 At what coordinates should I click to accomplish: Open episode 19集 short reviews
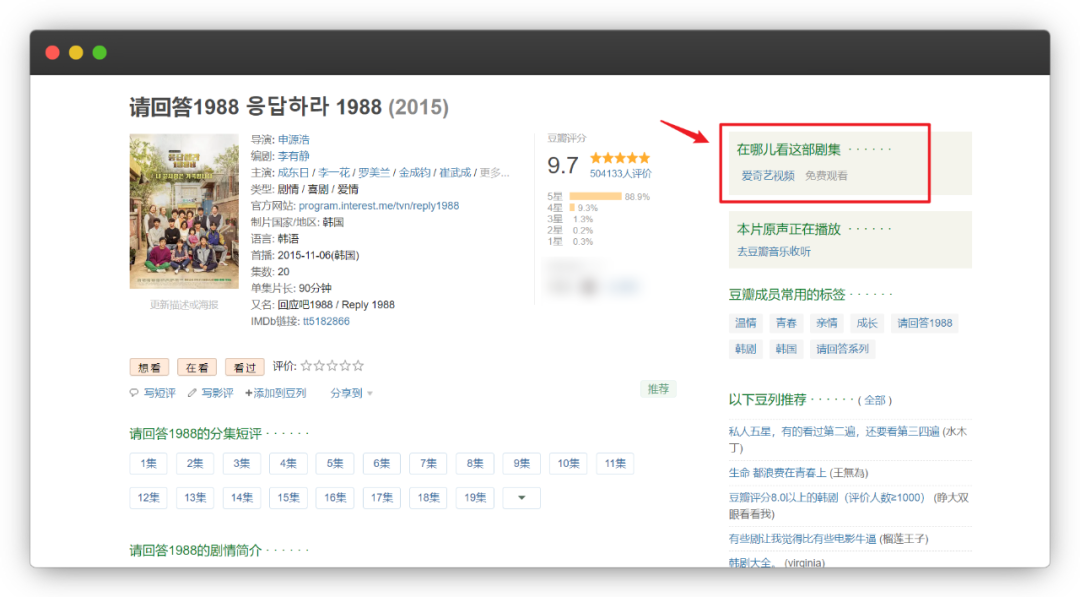(475, 497)
